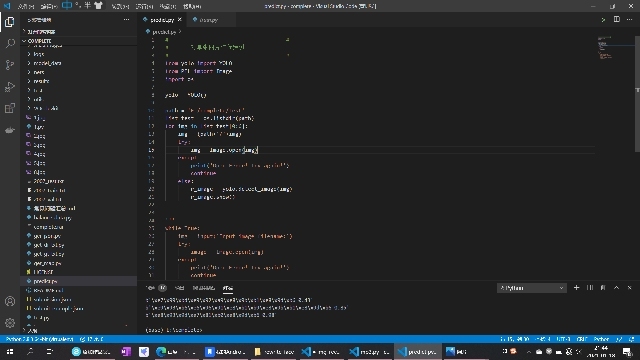Close the bottom panel
This screenshot has width=640, height=360.
629,288
